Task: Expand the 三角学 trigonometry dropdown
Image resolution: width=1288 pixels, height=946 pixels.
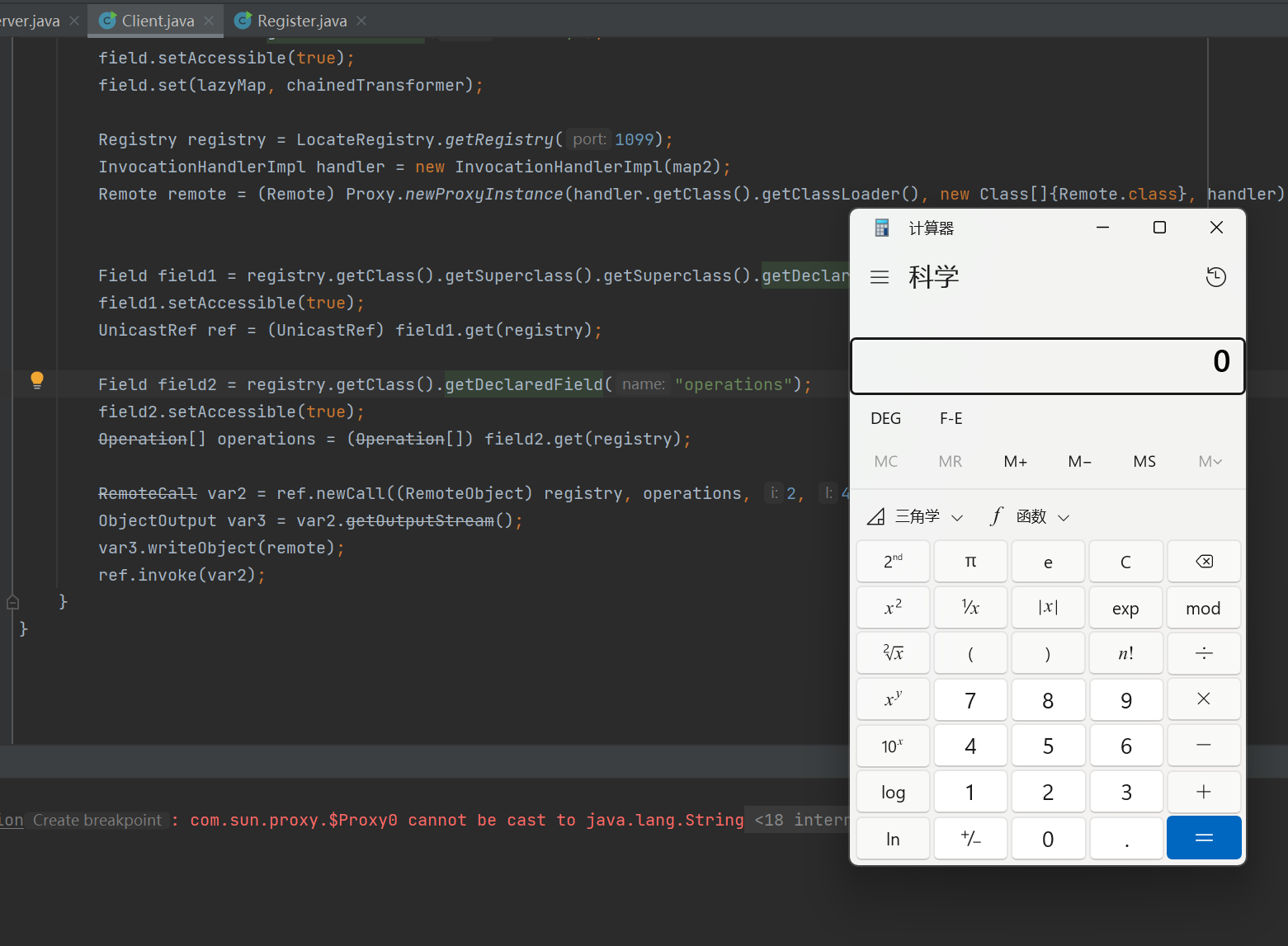Action: click(916, 517)
